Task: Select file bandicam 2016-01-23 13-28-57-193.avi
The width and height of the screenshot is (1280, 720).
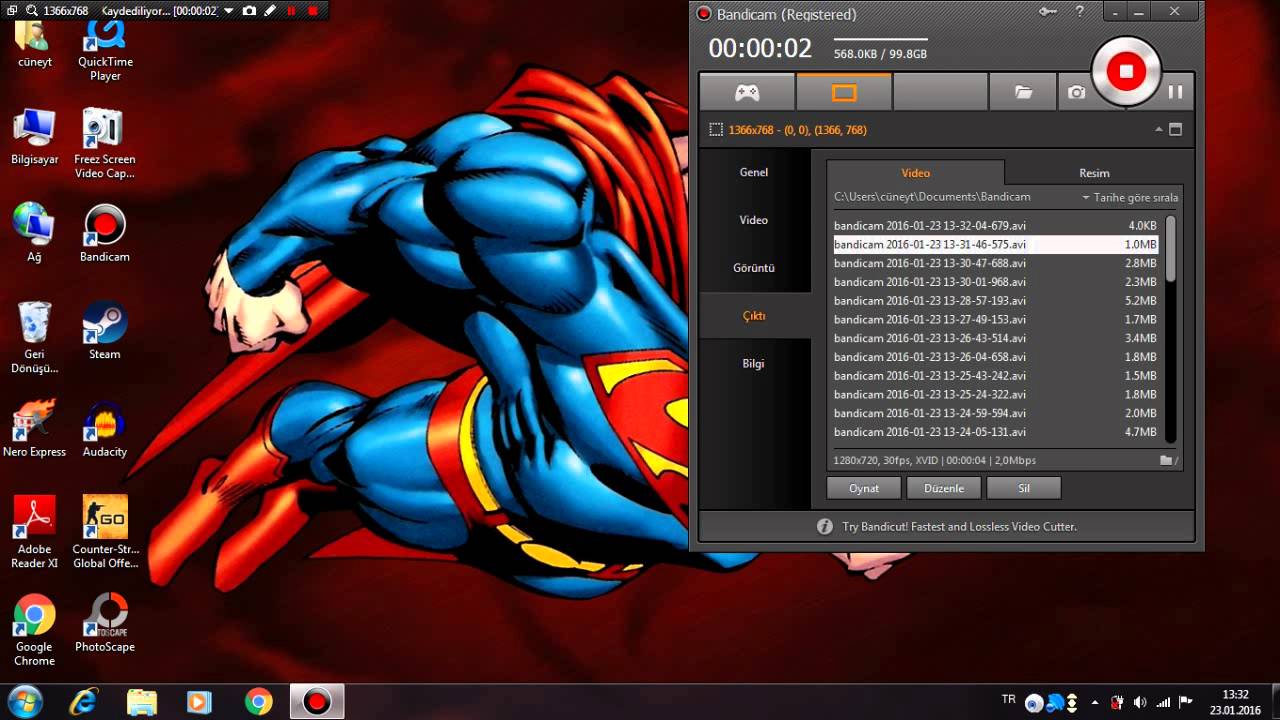Action: [x=996, y=301]
